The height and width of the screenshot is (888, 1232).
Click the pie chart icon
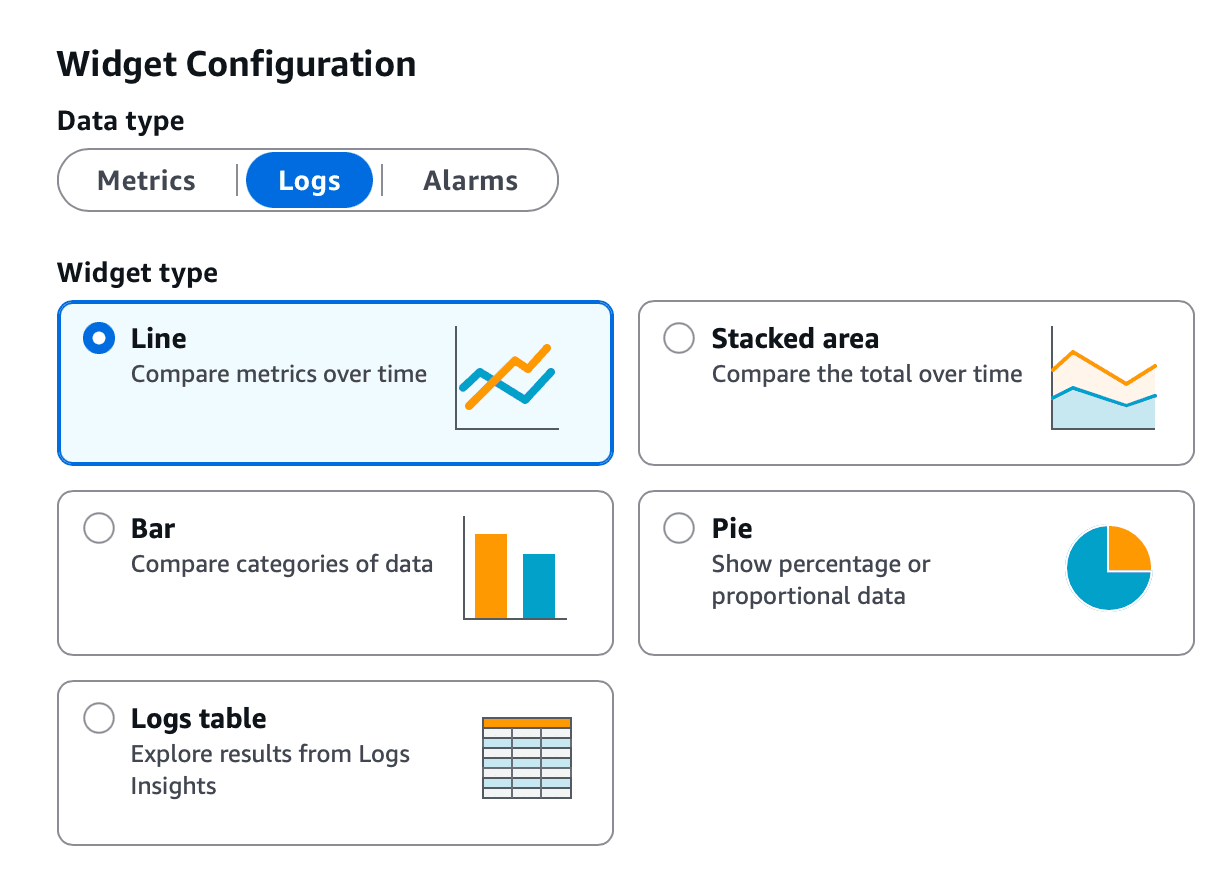[x=1109, y=567]
